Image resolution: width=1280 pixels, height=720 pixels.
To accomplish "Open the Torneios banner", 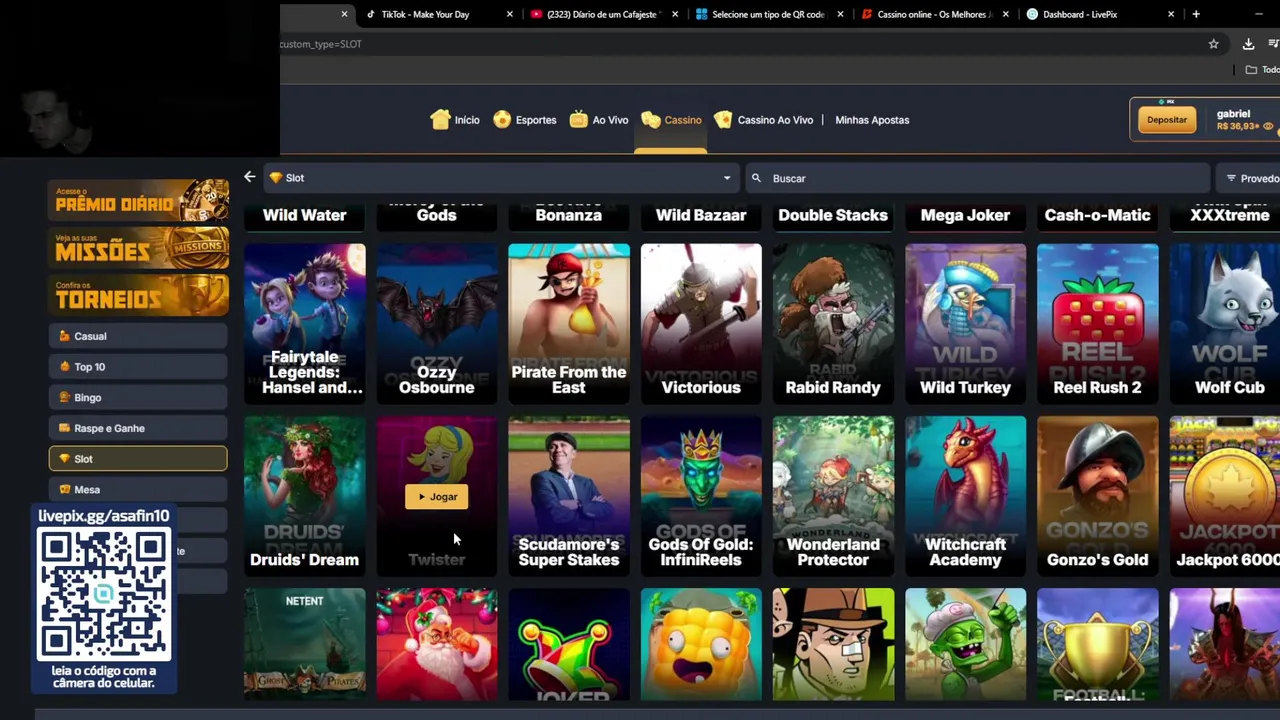I will coord(138,296).
